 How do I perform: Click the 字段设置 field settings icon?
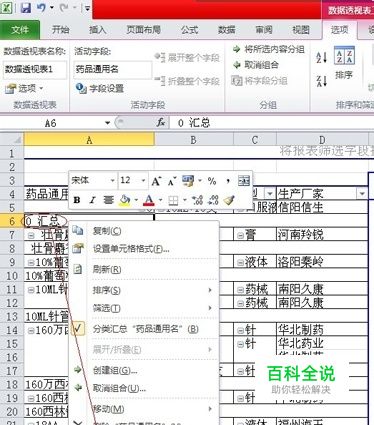[x=81, y=88]
